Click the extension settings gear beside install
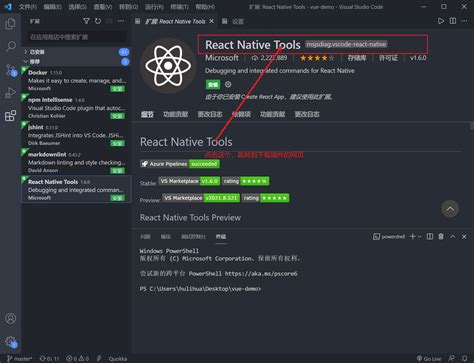The width and height of the screenshot is (474, 363). point(228,84)
